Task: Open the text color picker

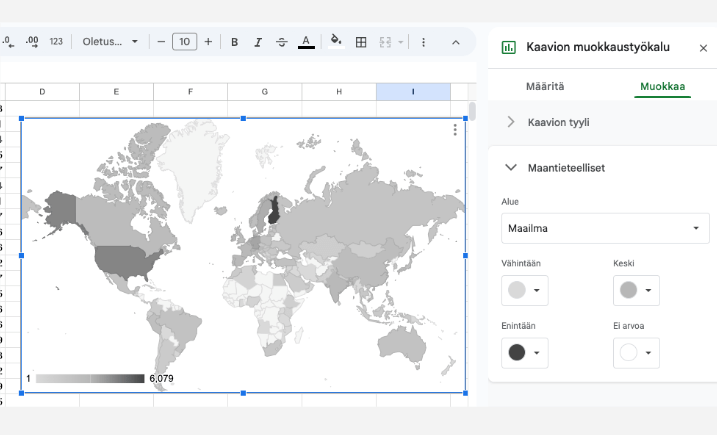Action: coord(306,42)
